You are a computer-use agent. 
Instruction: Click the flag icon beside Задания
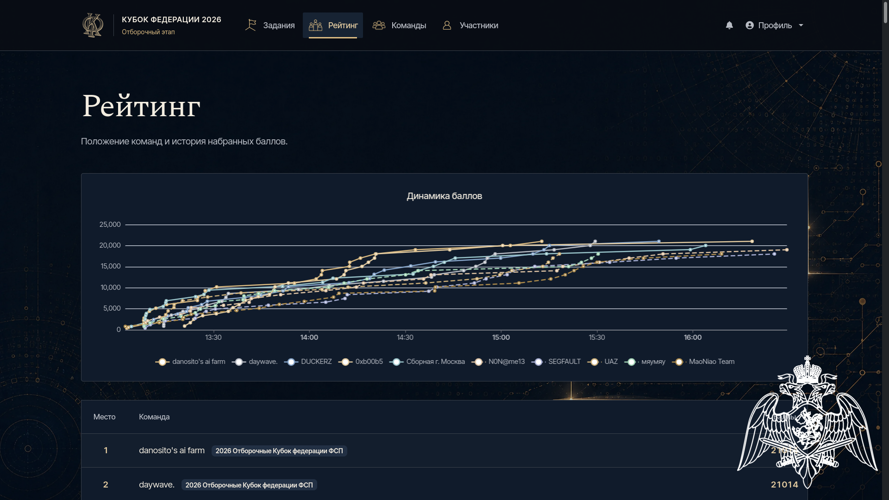(251, 26)
